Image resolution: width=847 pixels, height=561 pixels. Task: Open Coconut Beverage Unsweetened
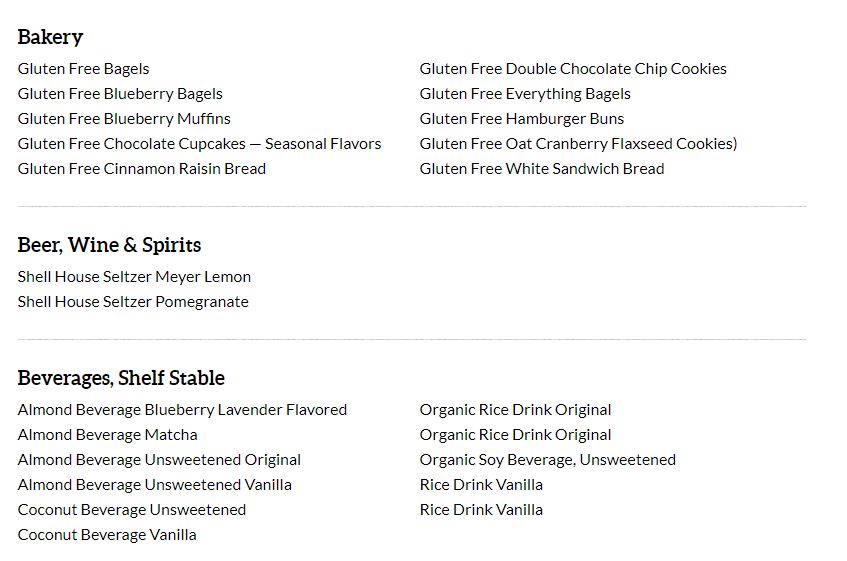click(132, 510)
